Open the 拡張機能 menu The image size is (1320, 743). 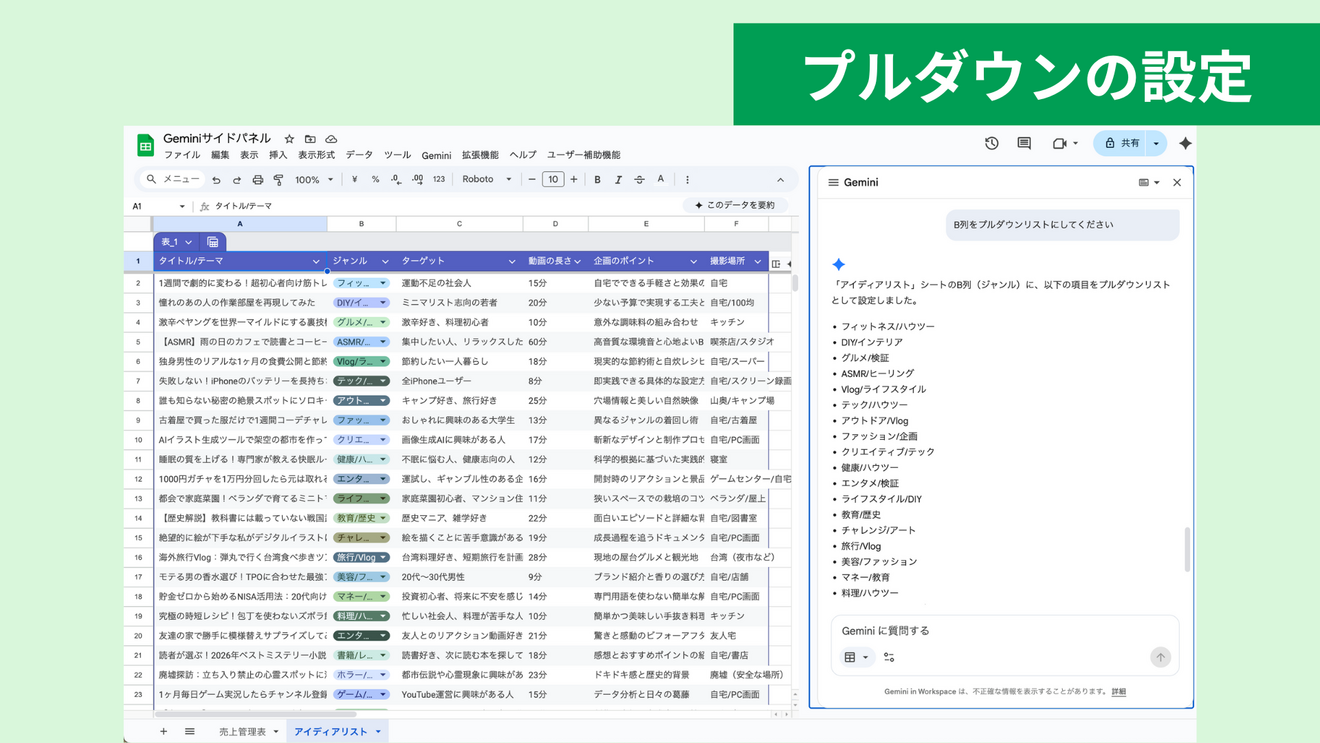(x=480, y=156)
